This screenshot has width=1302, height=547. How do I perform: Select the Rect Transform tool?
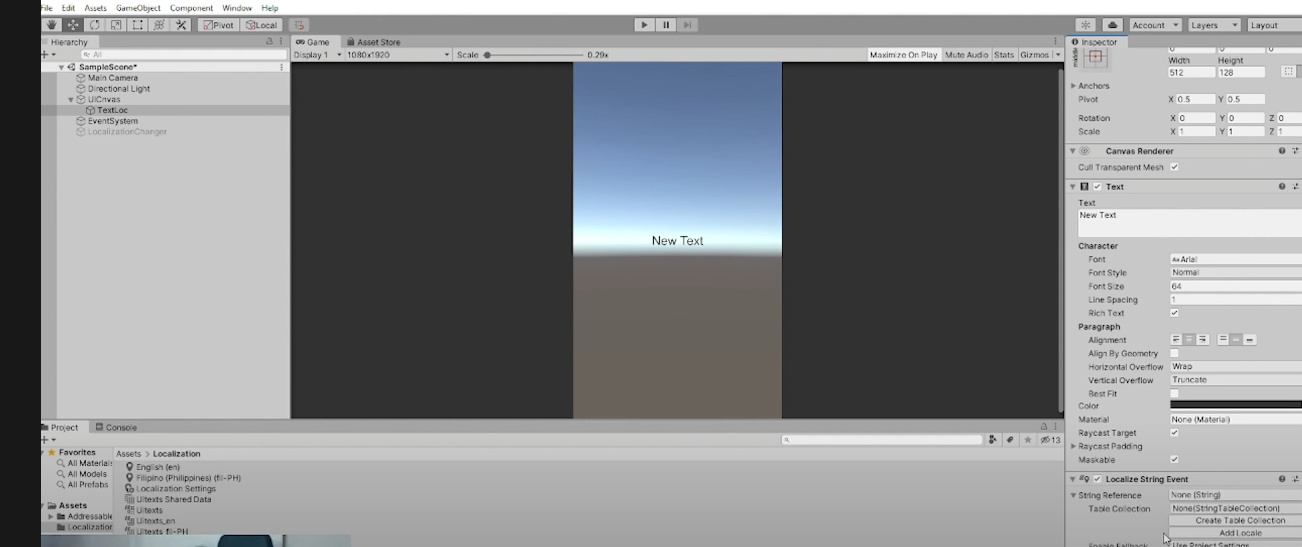pyautogui.click(x=138, y=25)
